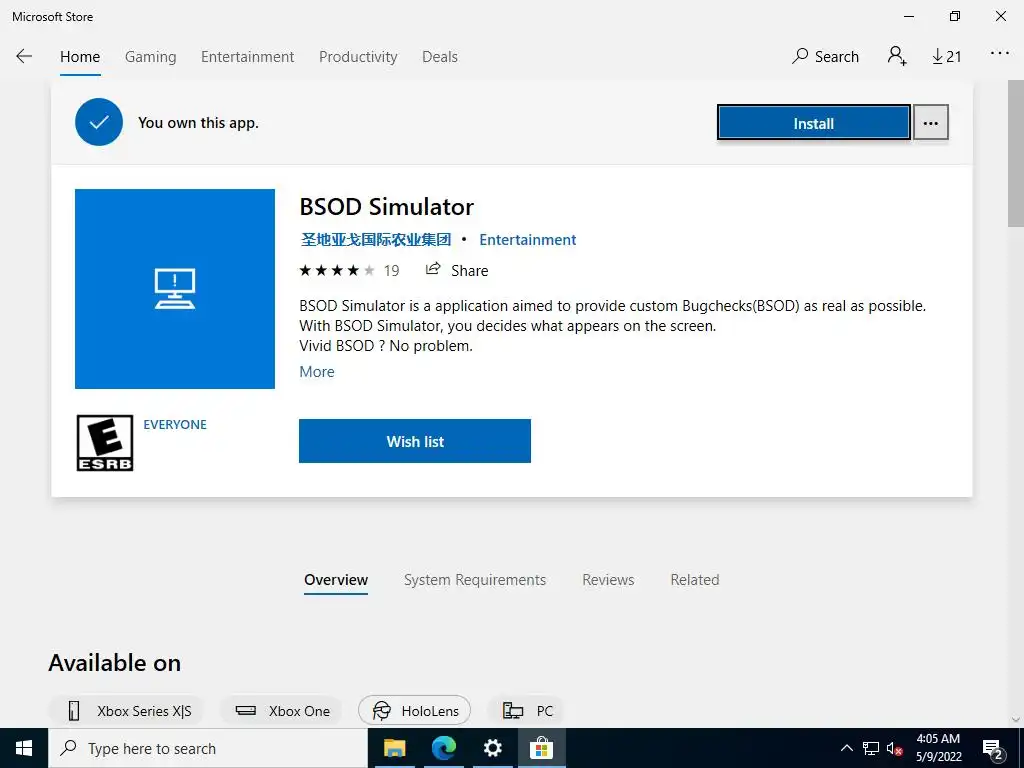Viewport: 1024px width, 768px height.
Task: Select the System Requirements section tab
Action: tap(475, 580)
